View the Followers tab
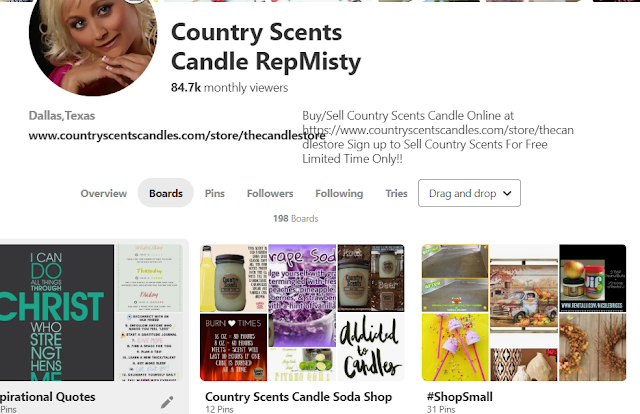 pos(270,193)
